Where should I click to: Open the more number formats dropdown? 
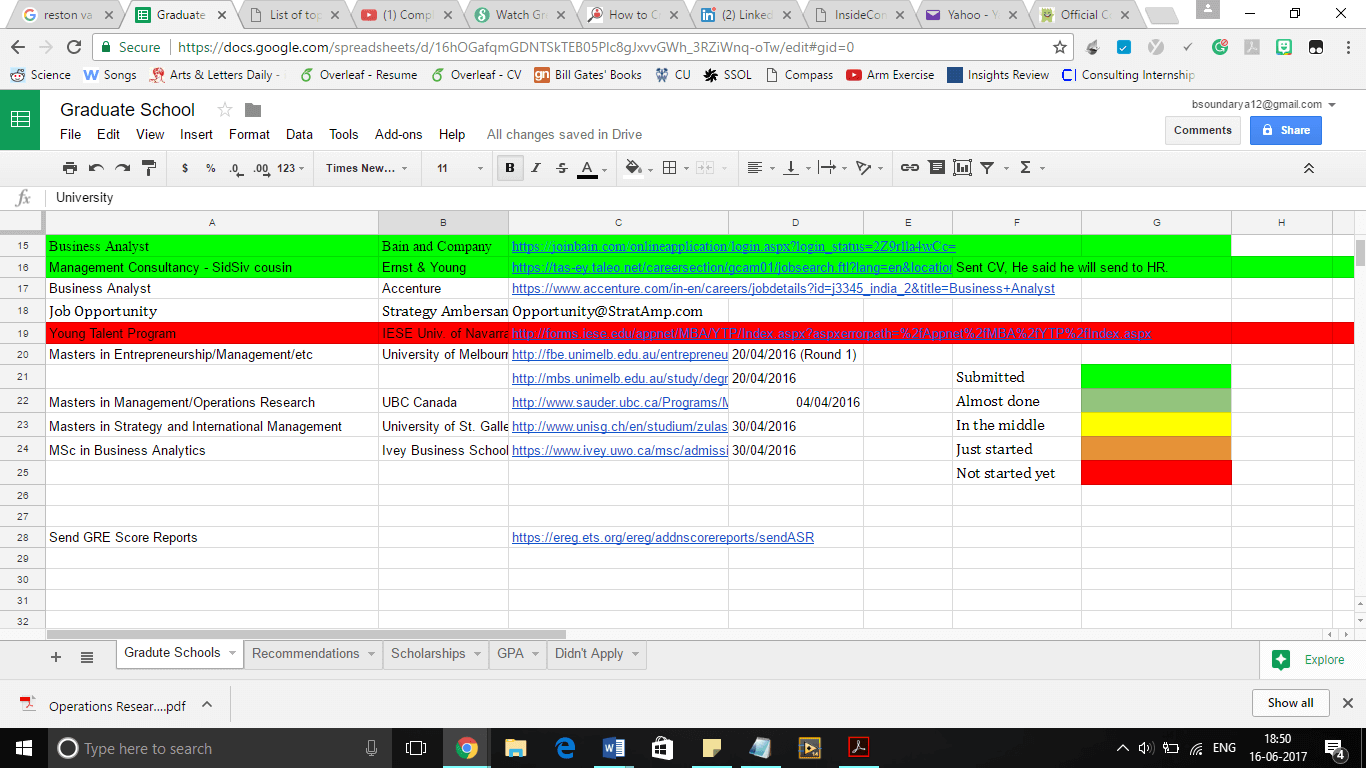291,168
